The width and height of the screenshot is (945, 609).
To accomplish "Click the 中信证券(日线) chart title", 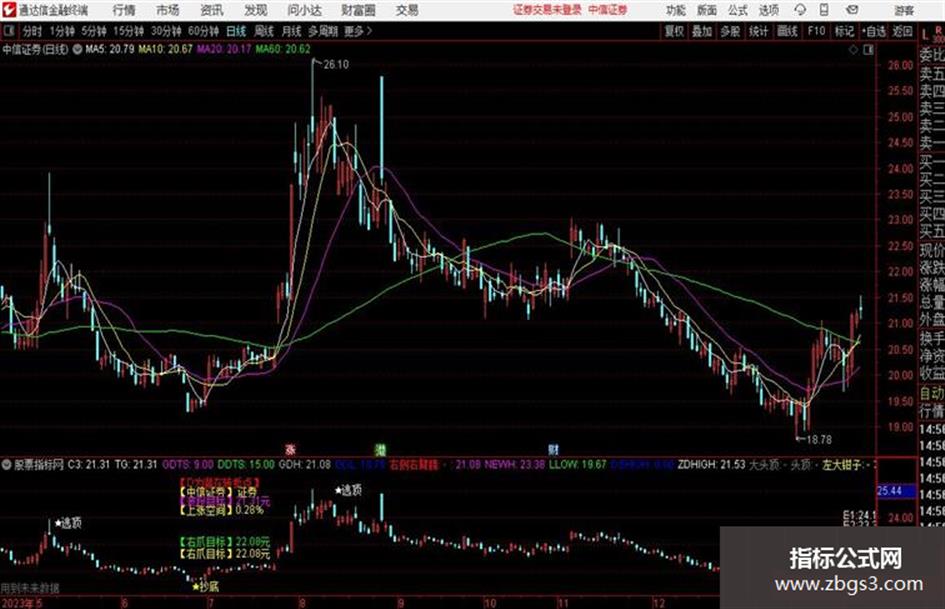I will pos(35,49).
